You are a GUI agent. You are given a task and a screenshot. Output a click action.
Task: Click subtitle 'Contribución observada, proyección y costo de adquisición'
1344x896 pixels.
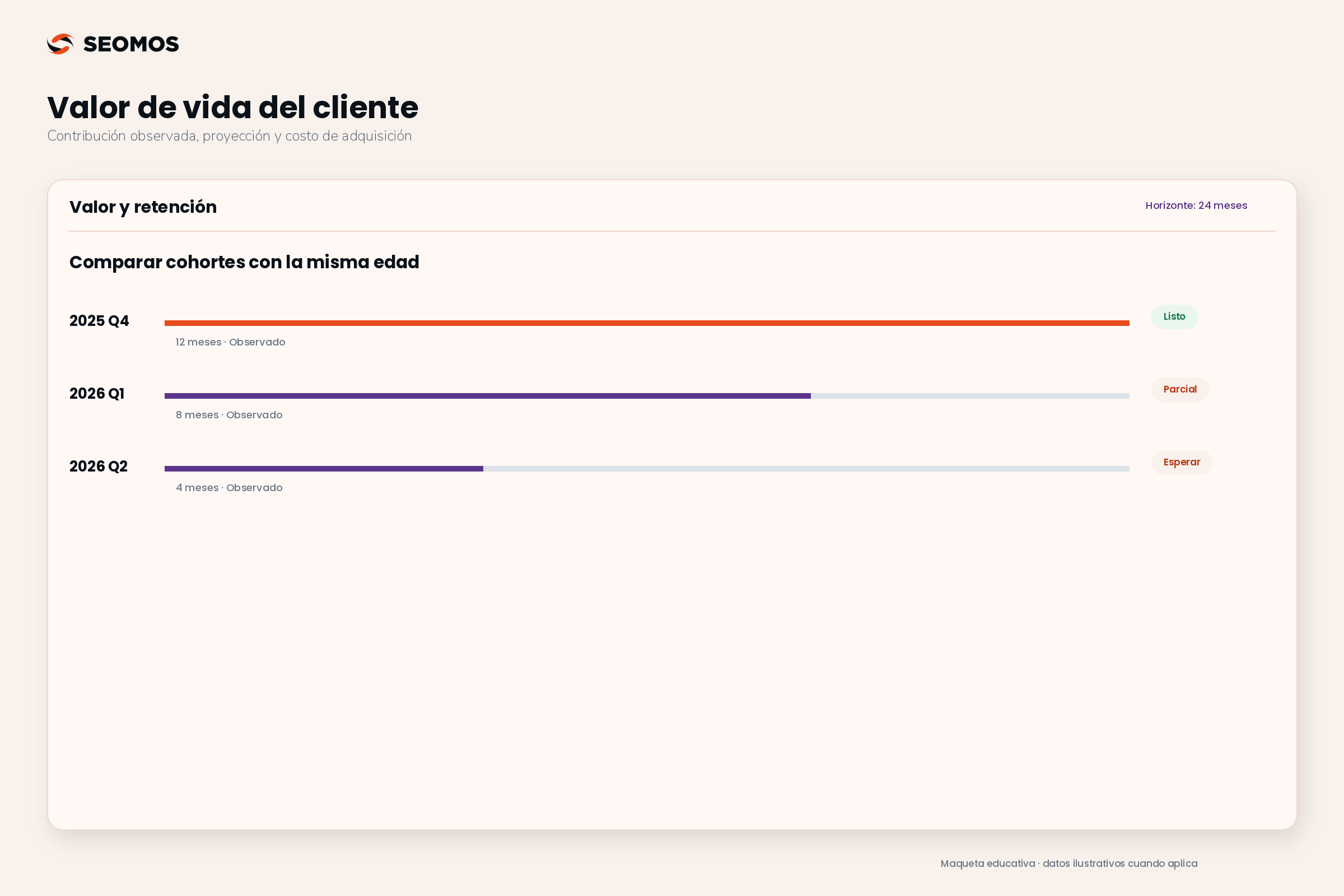pos(229,136)
